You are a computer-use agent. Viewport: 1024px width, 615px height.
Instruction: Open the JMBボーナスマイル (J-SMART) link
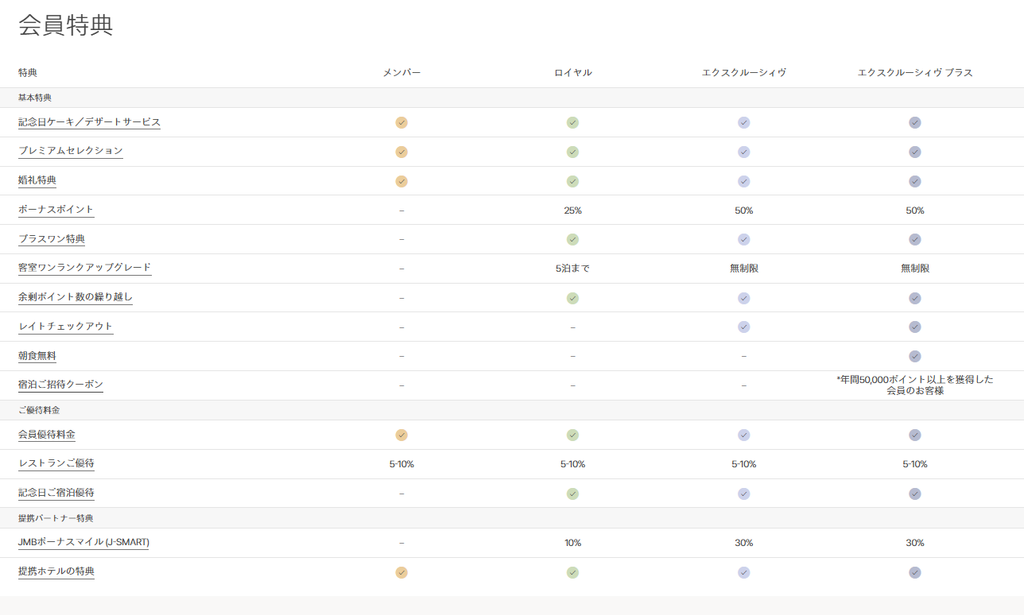point(84,542)
